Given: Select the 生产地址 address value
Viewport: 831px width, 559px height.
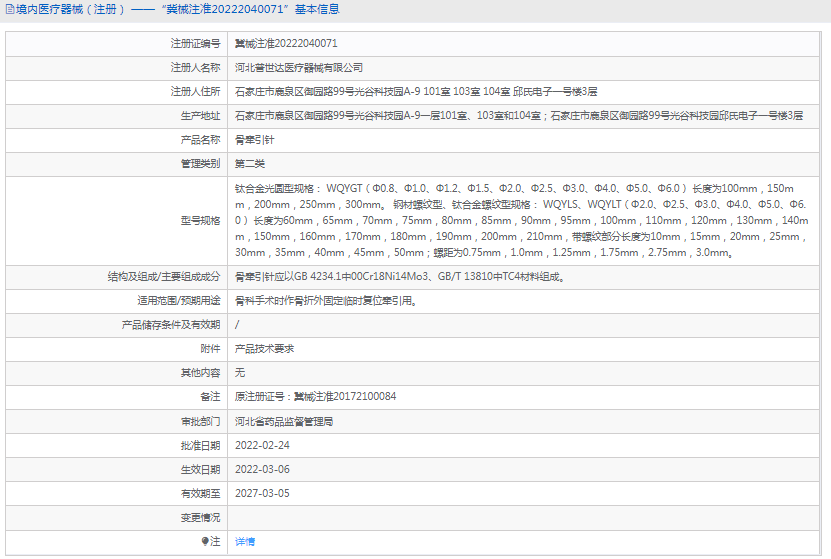Looking at the screenshot, I should click(x=519, y=116).
